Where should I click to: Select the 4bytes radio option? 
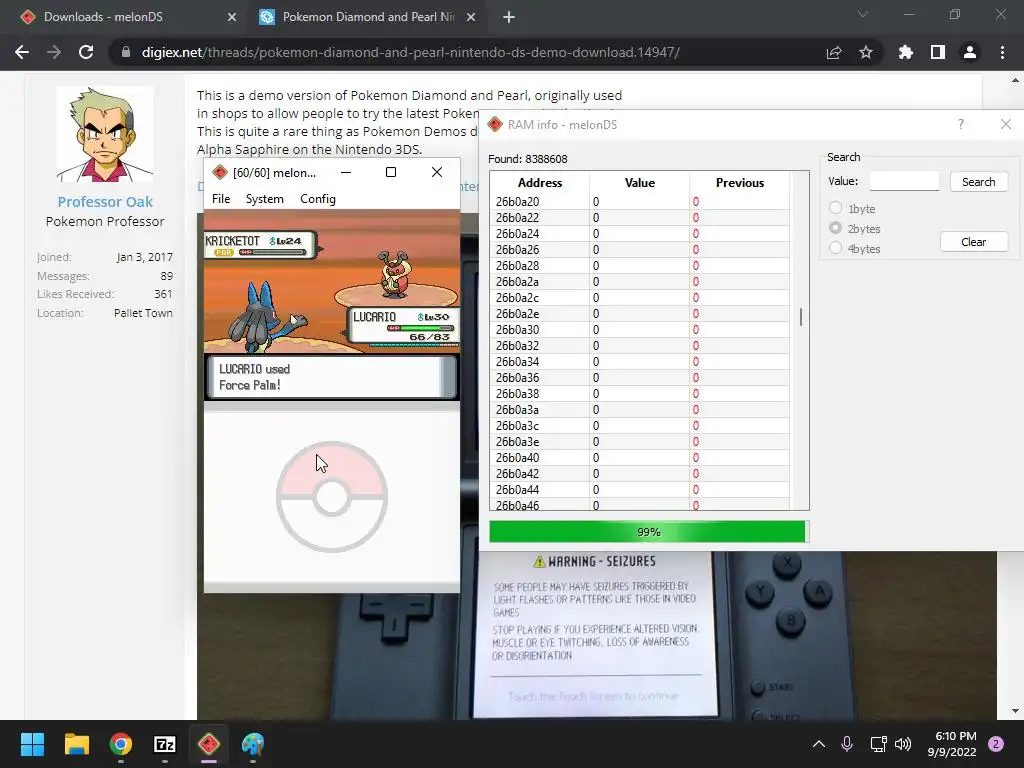pos(835,248)
